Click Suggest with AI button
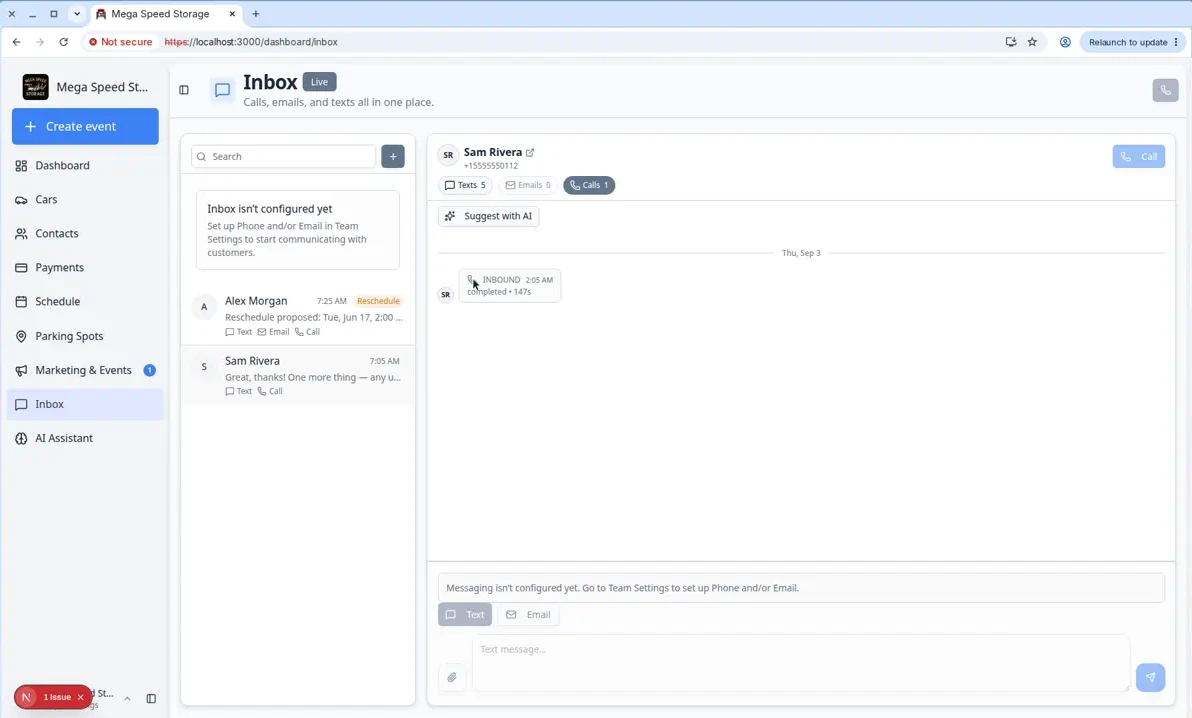1192x718 pixels. pos(489,216)
